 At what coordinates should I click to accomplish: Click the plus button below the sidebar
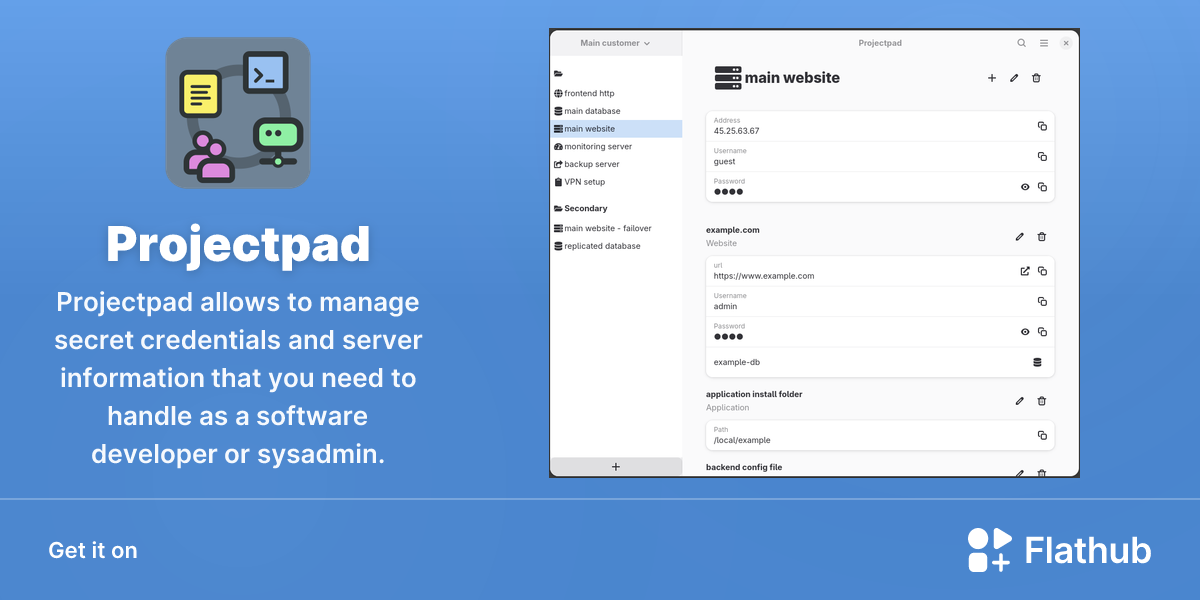pyautogui.click(x=616, y=467)
